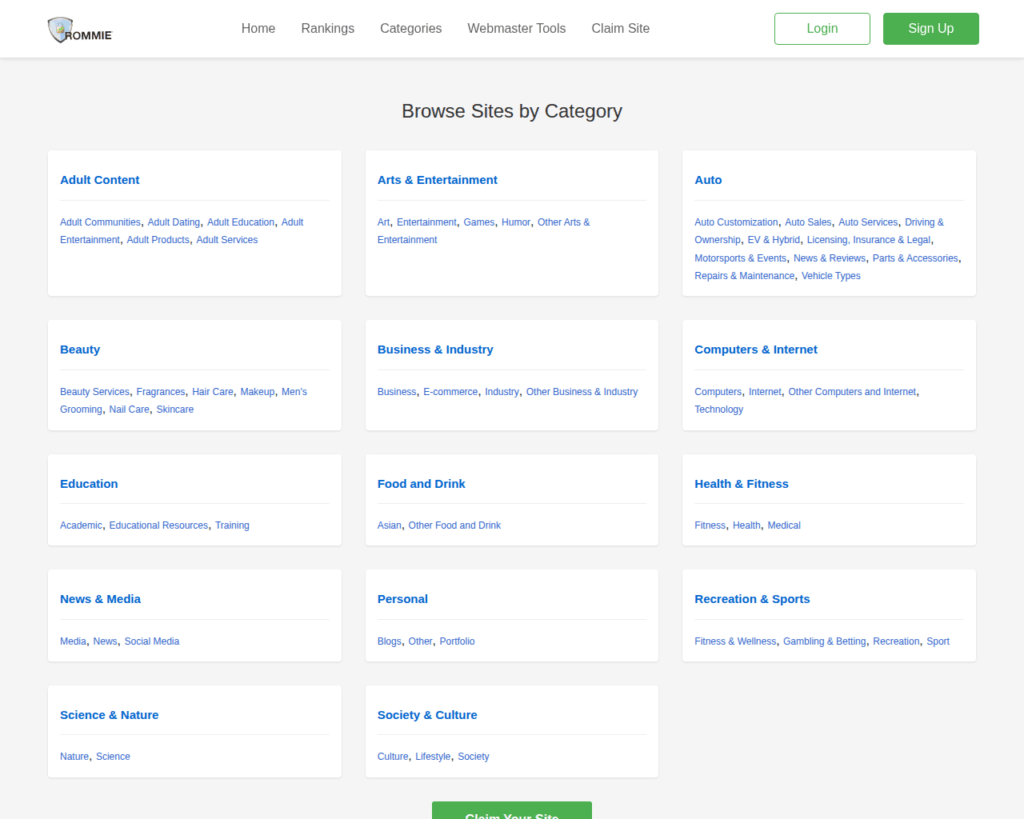The image size is (1024, 819).
Task: Select the Hair Care subcategory link
Action: [x=212, y=392]
